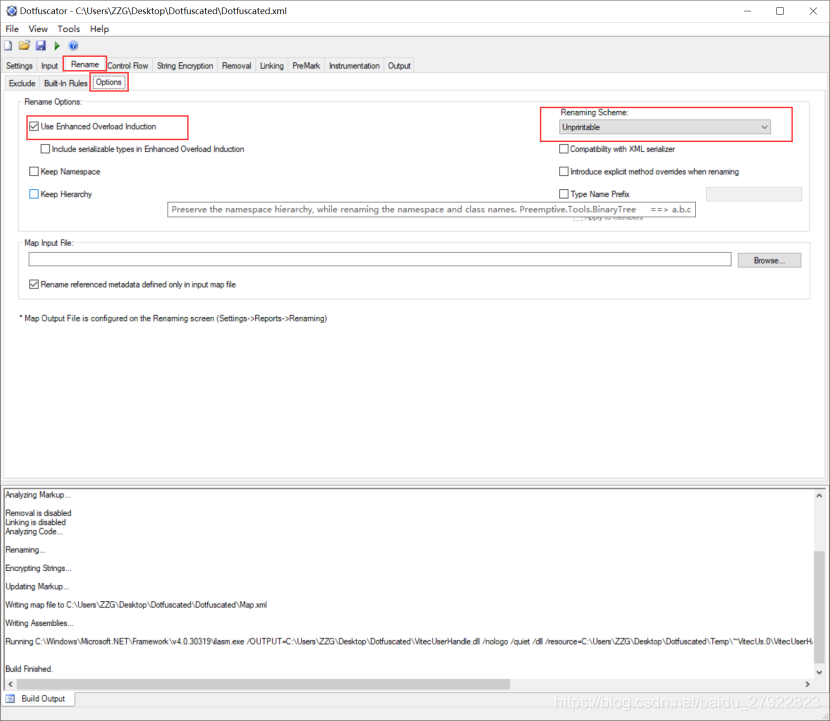This screenshot has height=721, width=830.
Task: Click the 'Encrypting Strings...' output line
Action: point(38,568)
